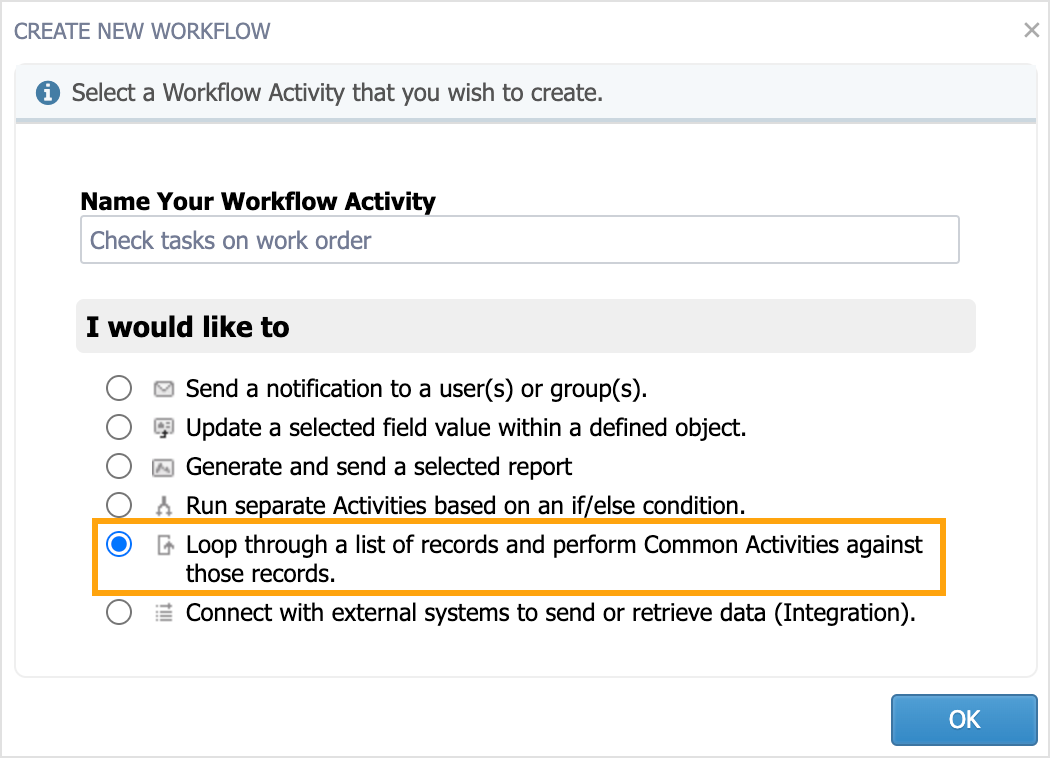Click the 'Generate and send a selected report' text
The height and width of the screenshot is (758, 1050).
click(x=379, y=467)
